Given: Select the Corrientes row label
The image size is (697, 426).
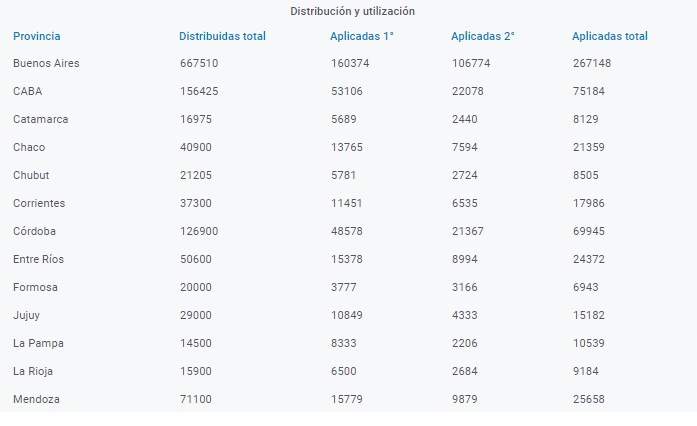Looking at the screenshot, I should pos(39,203).
